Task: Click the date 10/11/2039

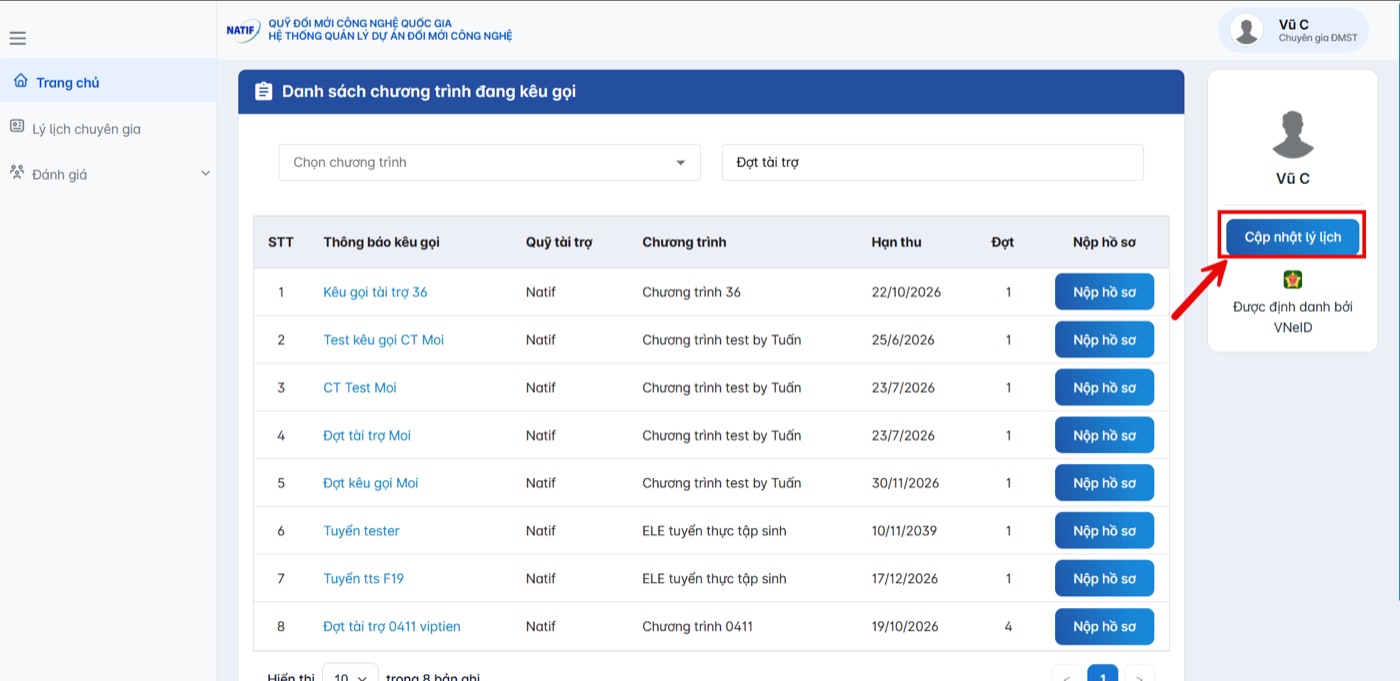Action: pyautogui.click(x=904, y=531)
